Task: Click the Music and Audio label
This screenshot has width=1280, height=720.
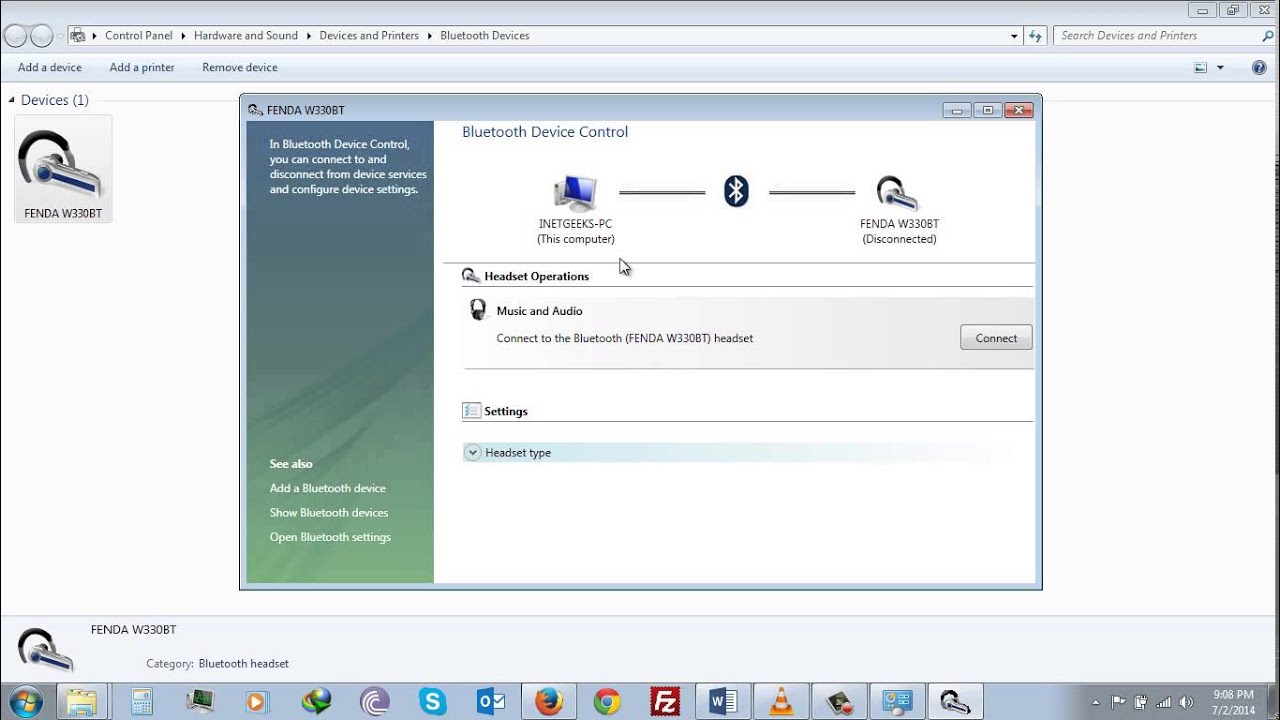Action: 539,311
